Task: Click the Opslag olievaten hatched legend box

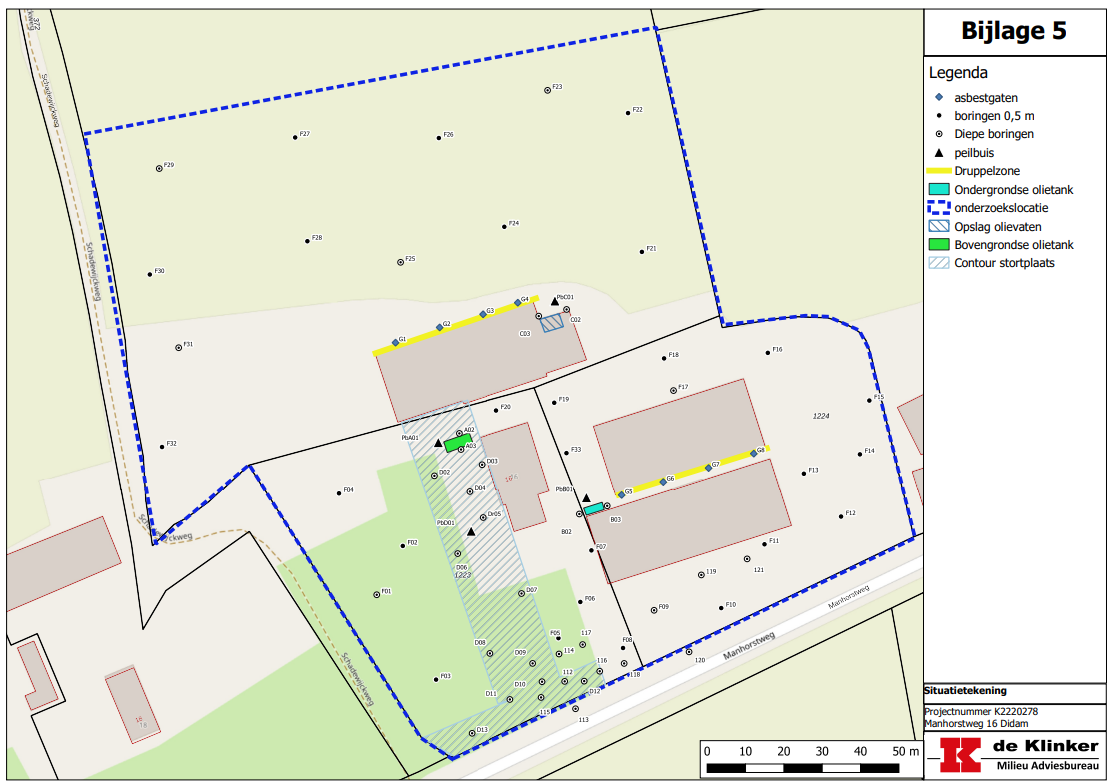Action: tap(939, 227)
